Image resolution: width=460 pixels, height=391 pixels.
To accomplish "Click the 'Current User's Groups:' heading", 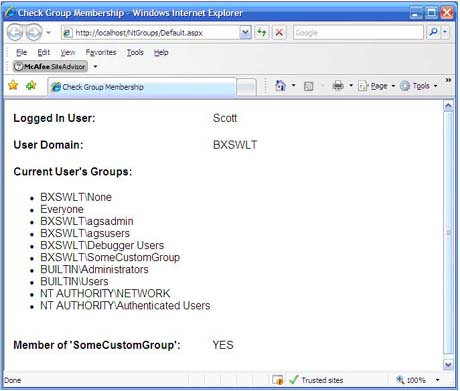I will coord(73,172).
